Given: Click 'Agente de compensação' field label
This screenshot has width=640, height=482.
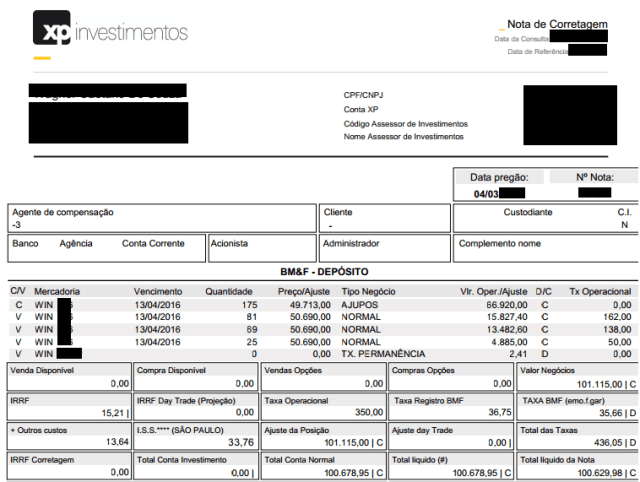Looking at the screenshot, I should pos(63,212).
